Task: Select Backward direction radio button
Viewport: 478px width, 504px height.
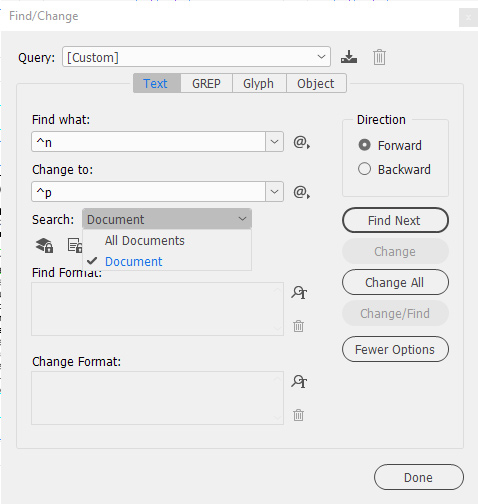Action: [364, 169]
